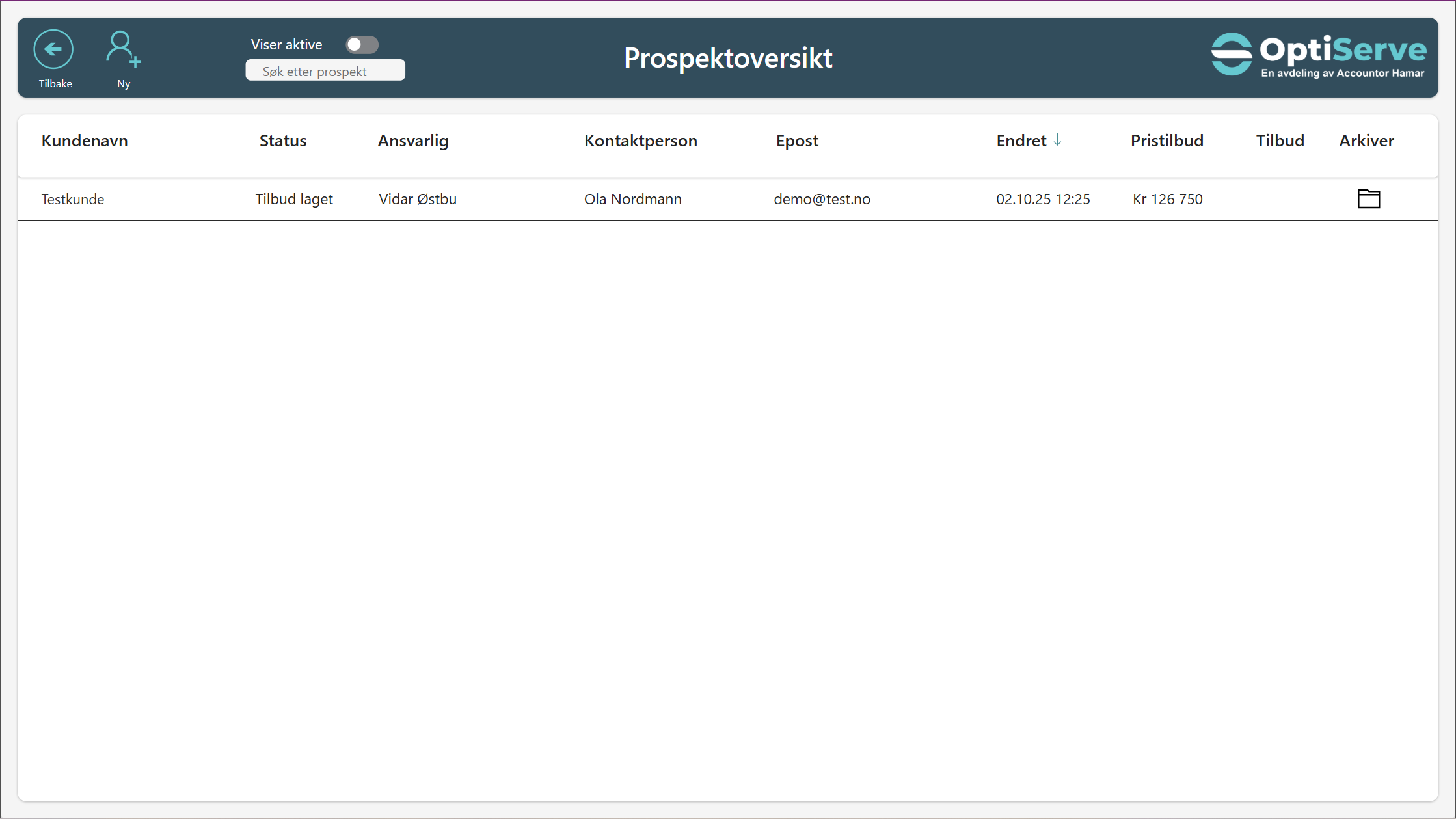
Task: Click the Tilbud laget status cell
Action: (x=293, y=199)
